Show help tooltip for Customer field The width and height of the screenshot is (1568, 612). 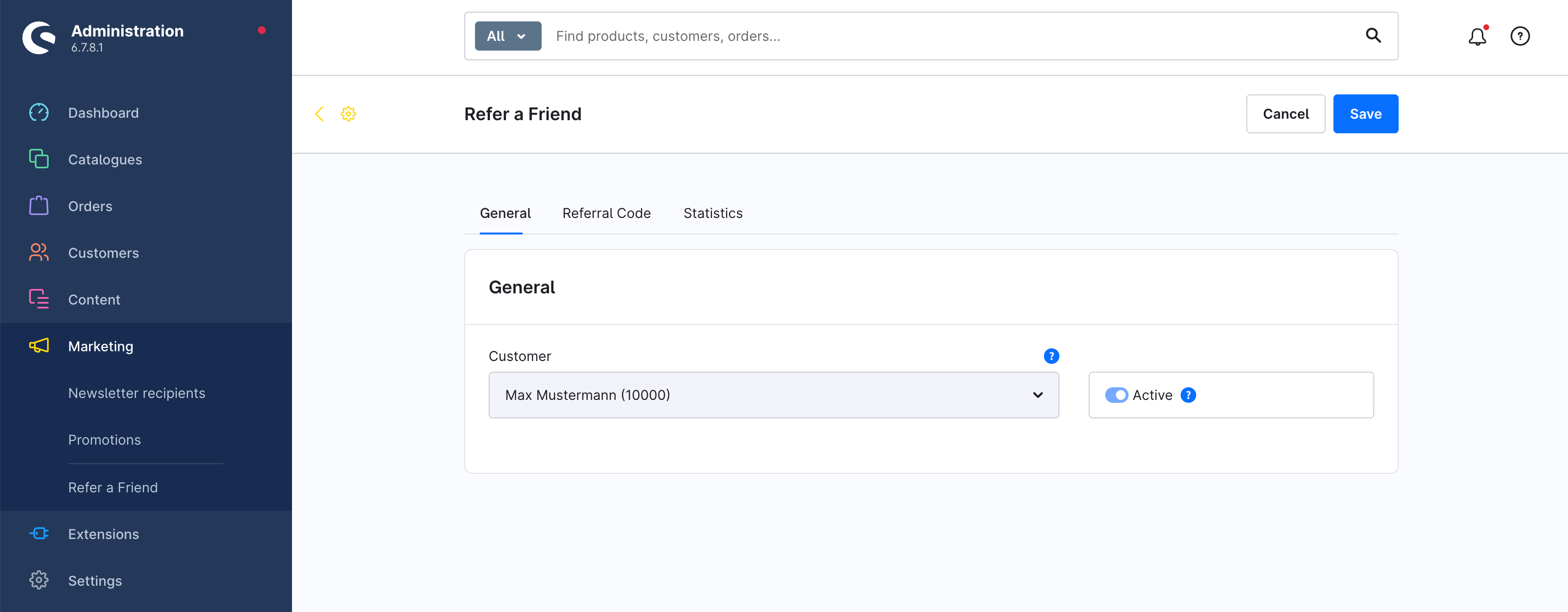1051,356
